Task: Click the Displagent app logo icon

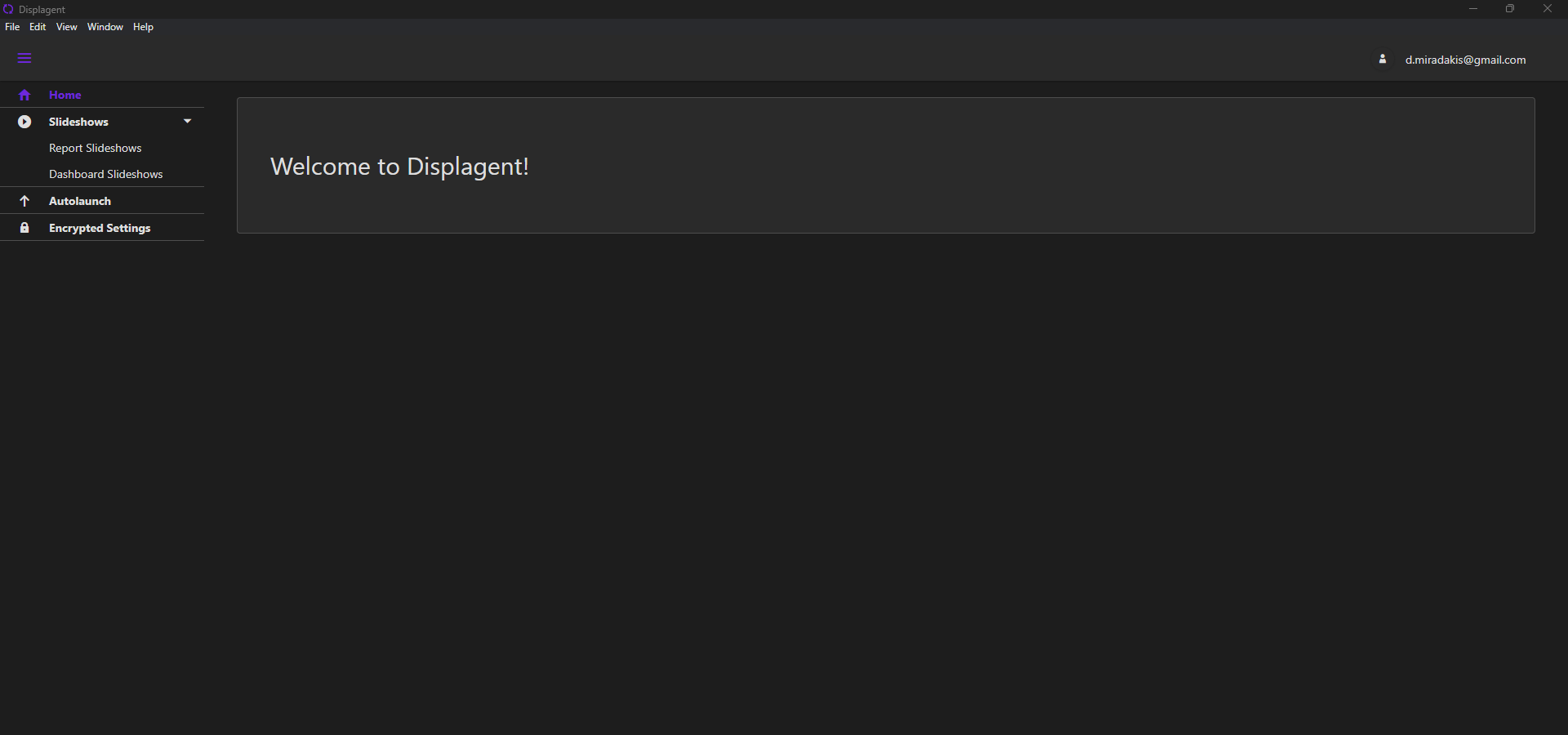Action: click(x=8, y=9)
